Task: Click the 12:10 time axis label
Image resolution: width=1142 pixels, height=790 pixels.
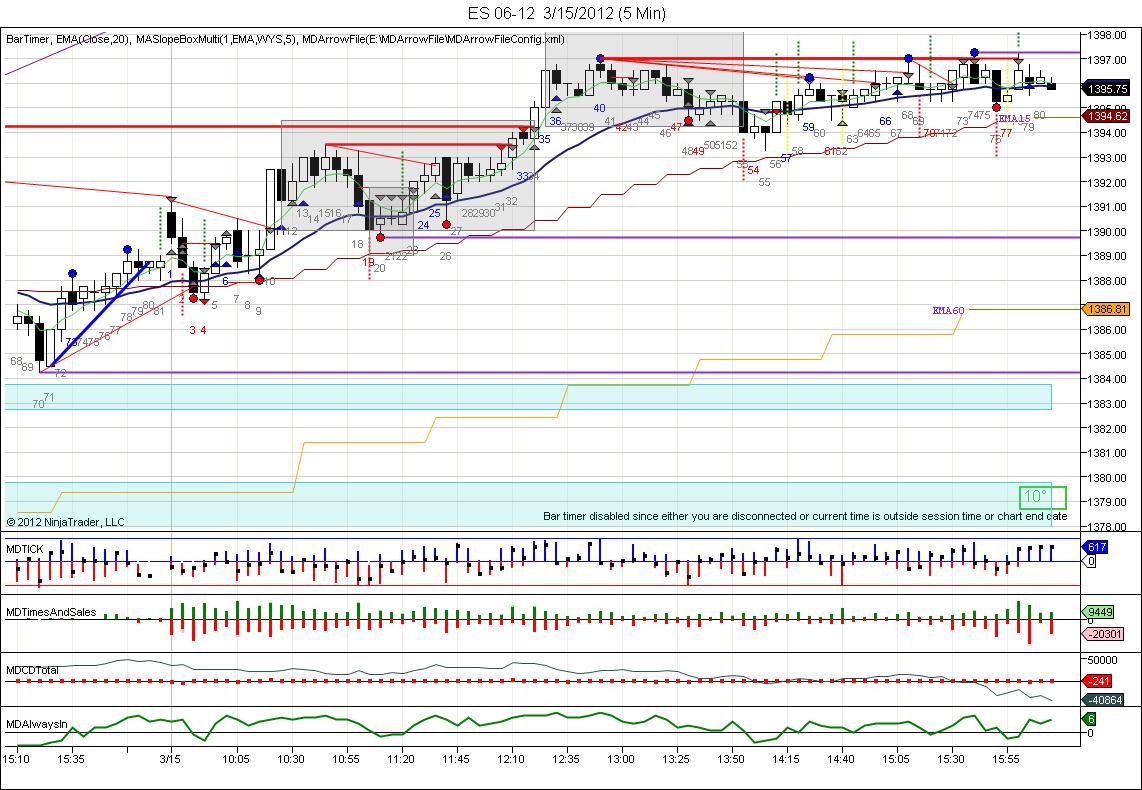Action: coord(511,759)
